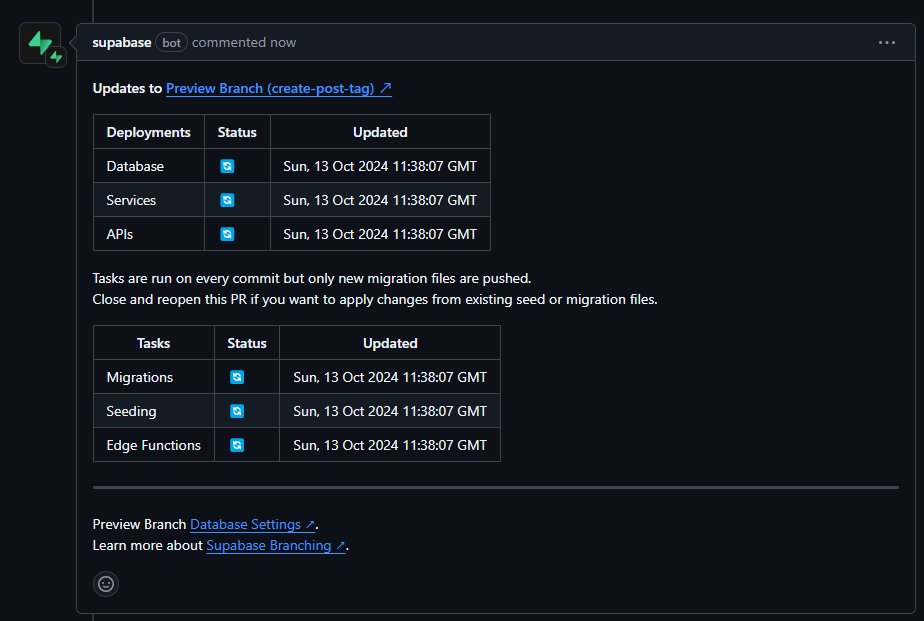Click the Seeding task status icon
This screenshot has width=924, height=621.
[237, 411]
